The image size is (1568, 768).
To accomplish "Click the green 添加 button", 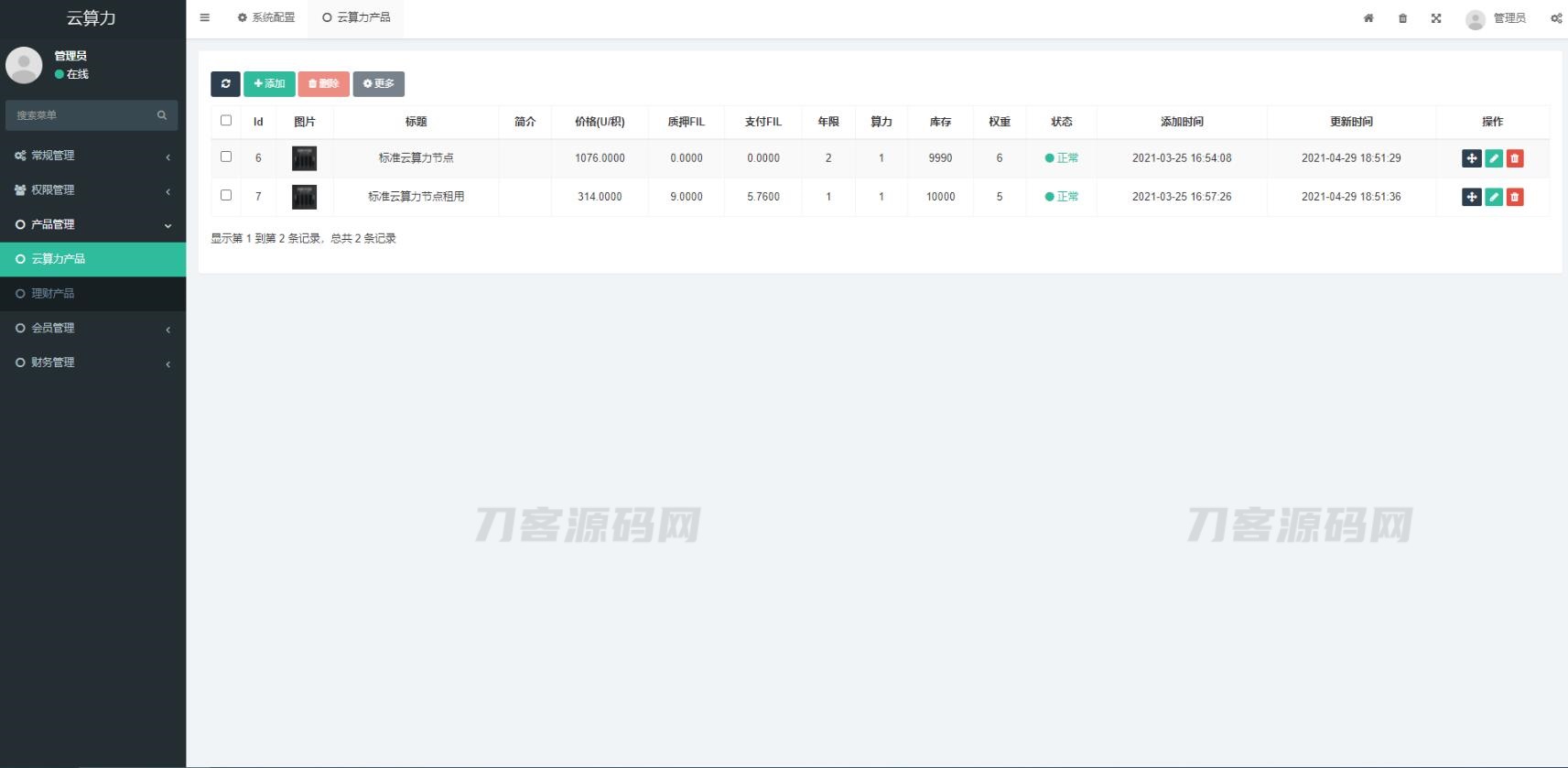I will coord(269,84).
